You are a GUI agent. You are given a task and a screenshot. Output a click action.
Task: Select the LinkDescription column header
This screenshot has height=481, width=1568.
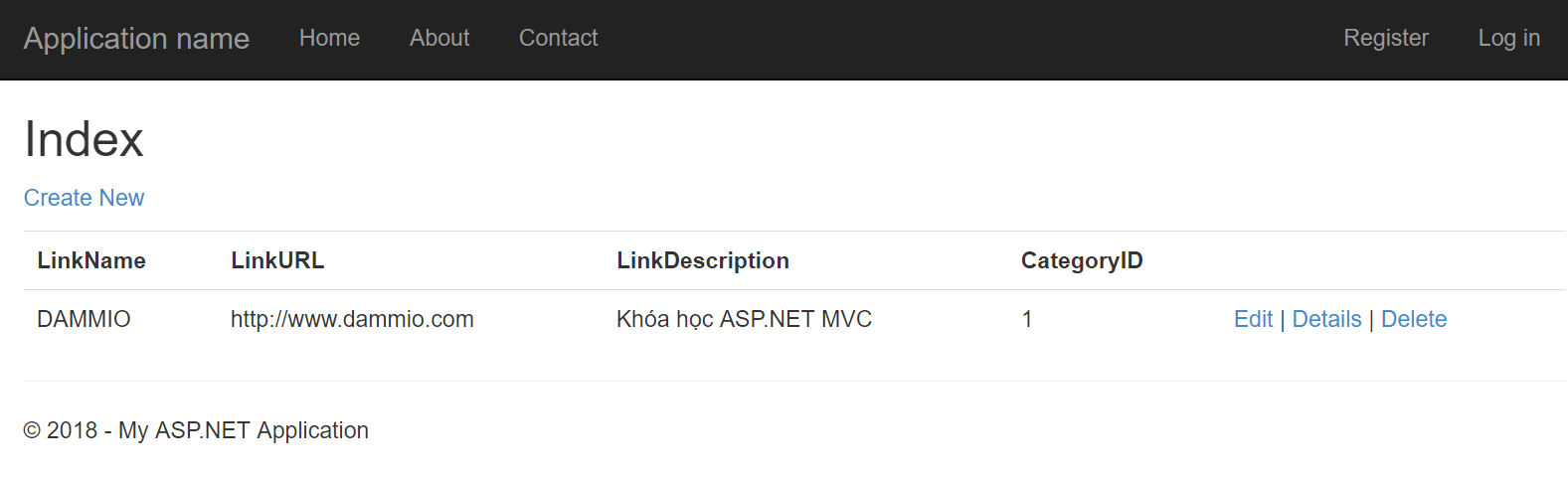click(x=703, y=260)
